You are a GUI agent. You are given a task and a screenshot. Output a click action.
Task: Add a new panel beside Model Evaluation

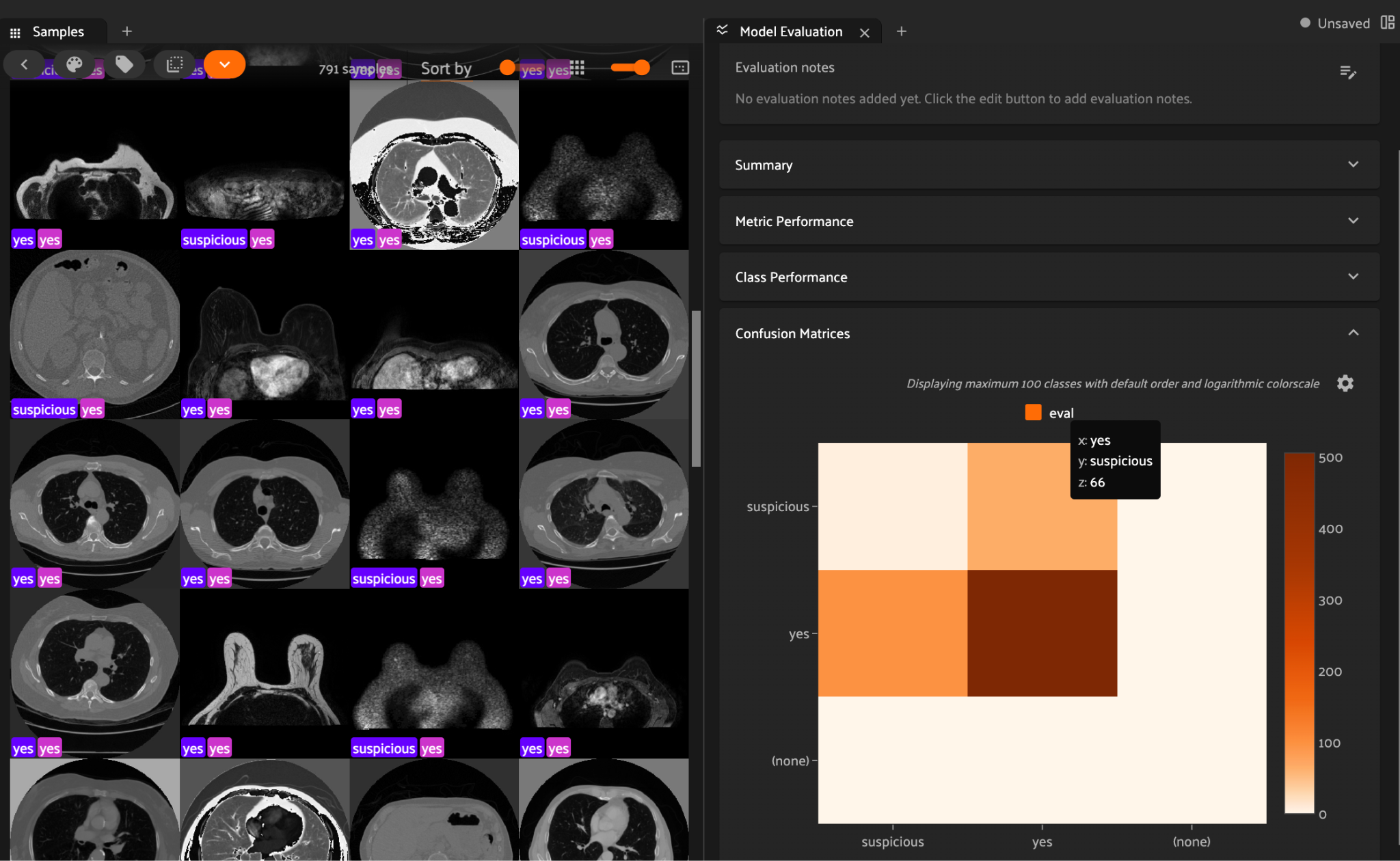[x=902, y=31]
